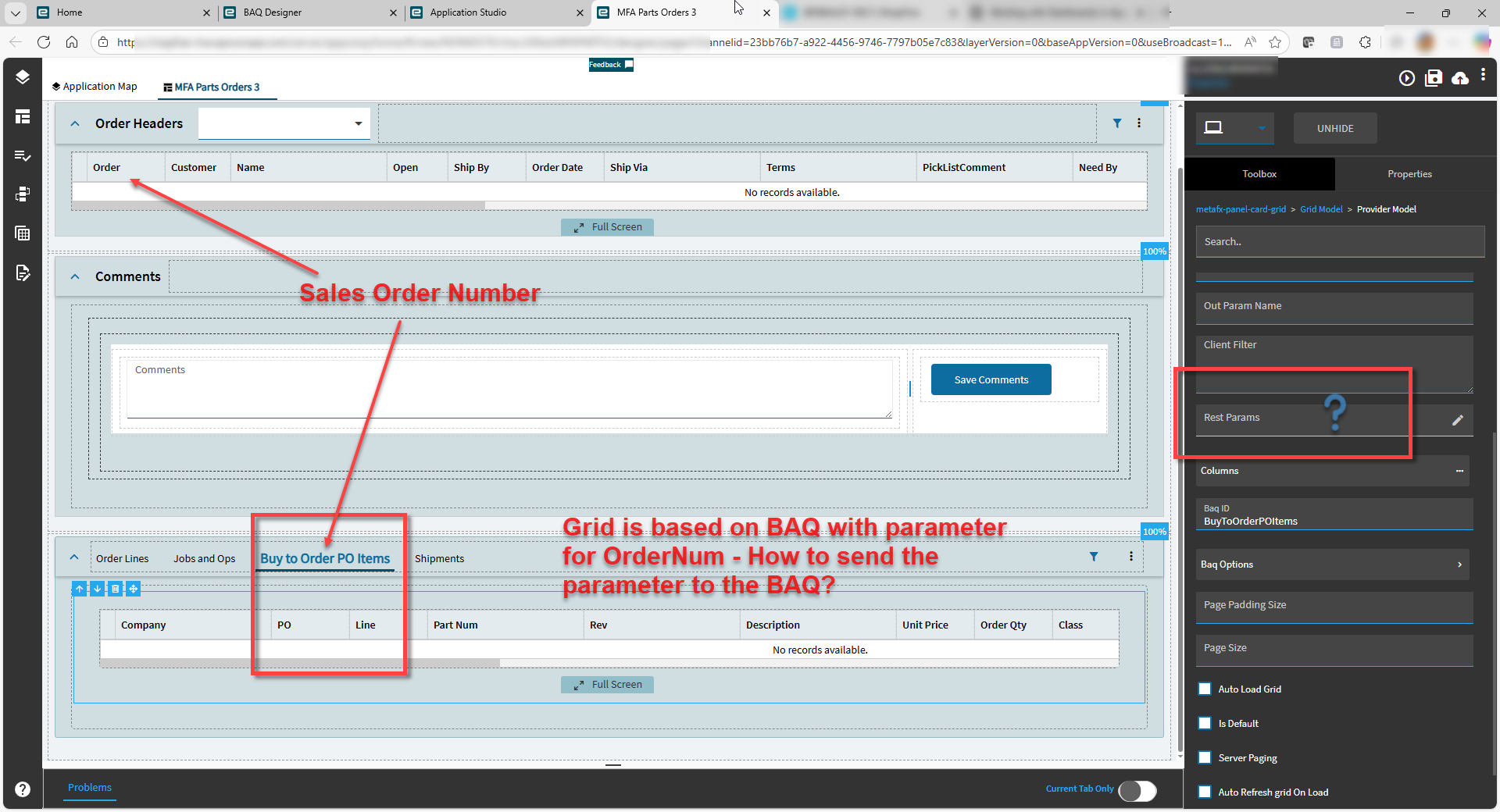Click the UNHIDE button
The image size is (1500, 812).
(x=1335, y=128)
